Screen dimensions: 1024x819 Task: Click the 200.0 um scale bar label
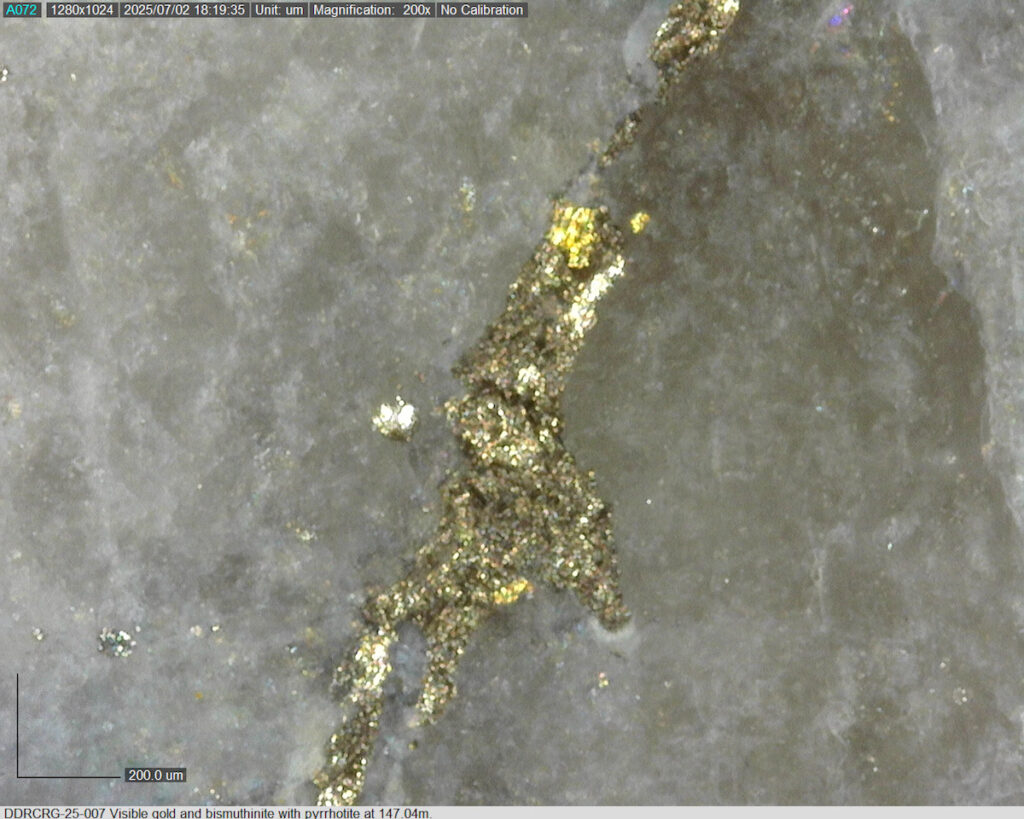[x=155, y=775]
